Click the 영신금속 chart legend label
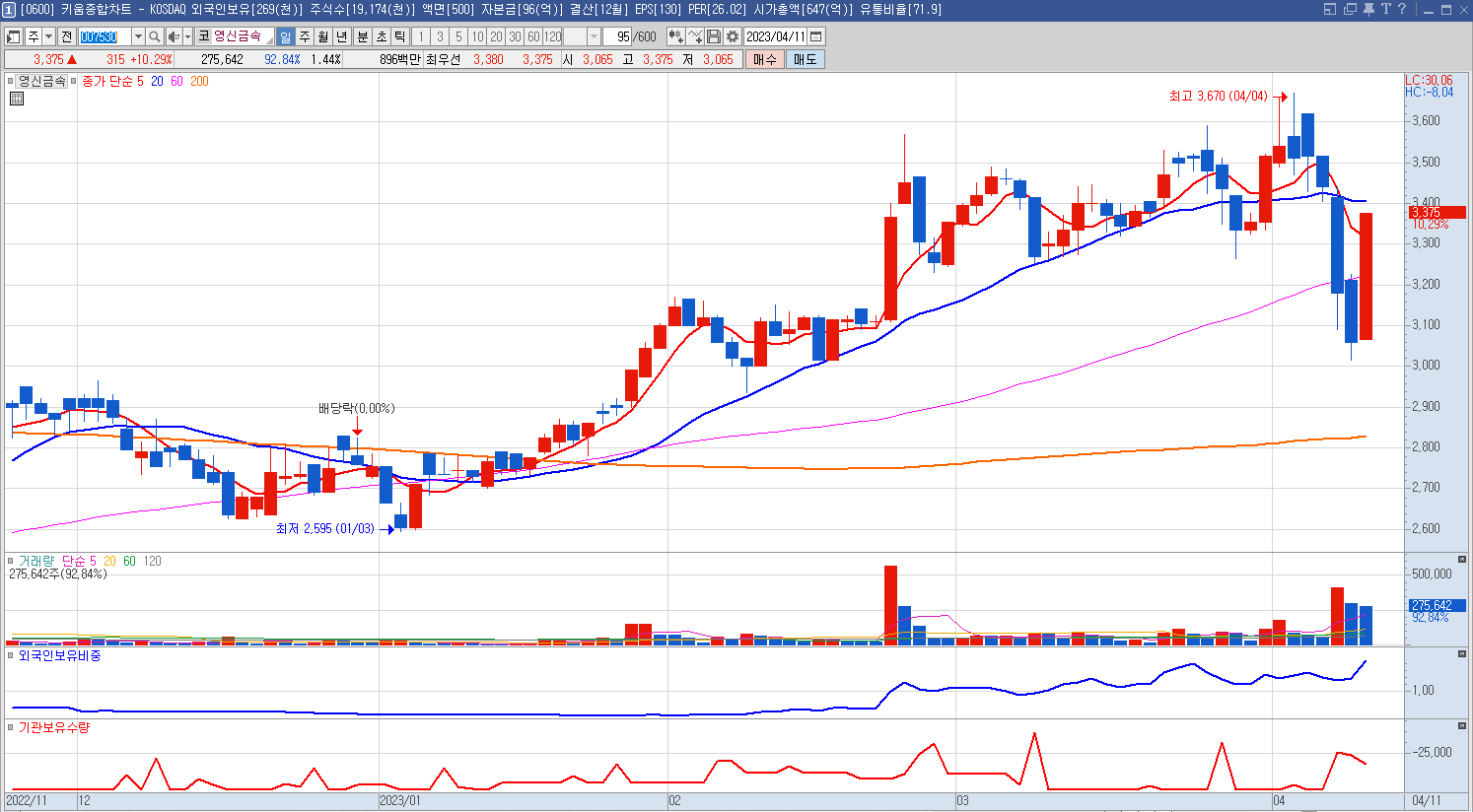 coord(42,82)
